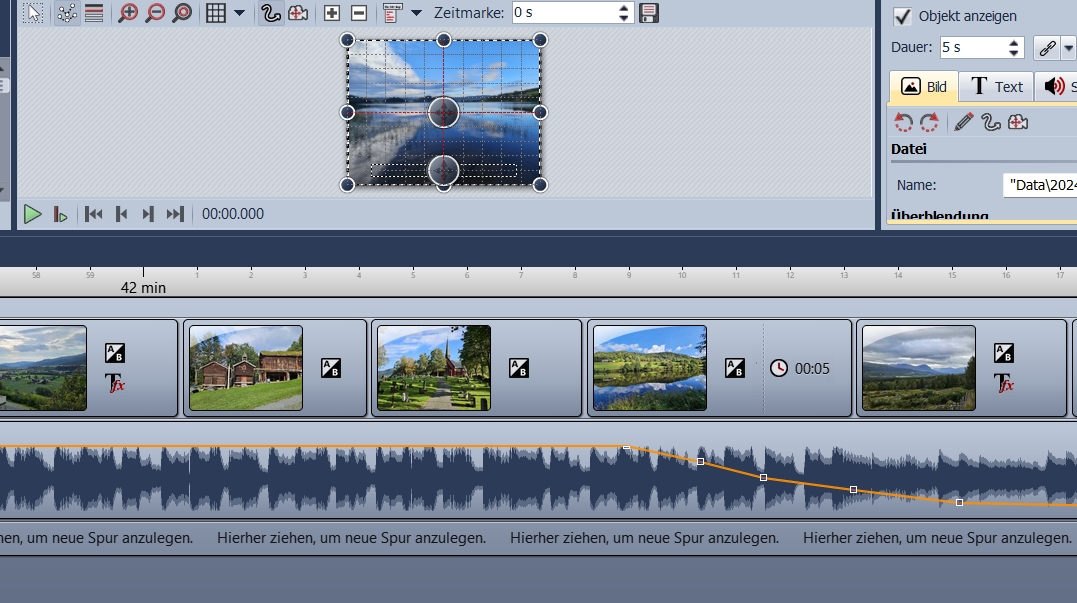Click the camera pan tool in layout toolbar

pyautogui.click(x=297, y=13)
